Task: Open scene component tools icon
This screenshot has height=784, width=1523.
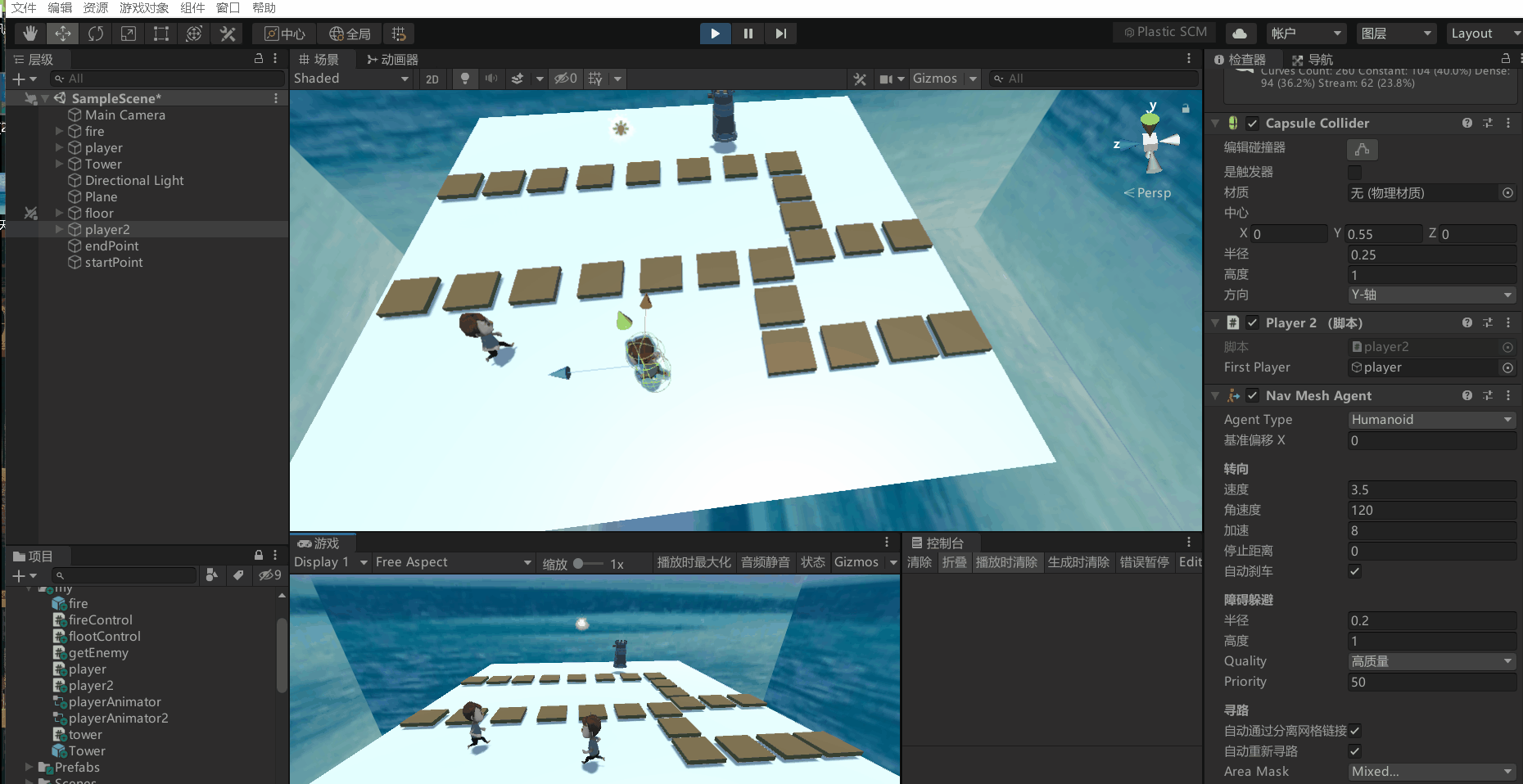Action: [860, 79]
